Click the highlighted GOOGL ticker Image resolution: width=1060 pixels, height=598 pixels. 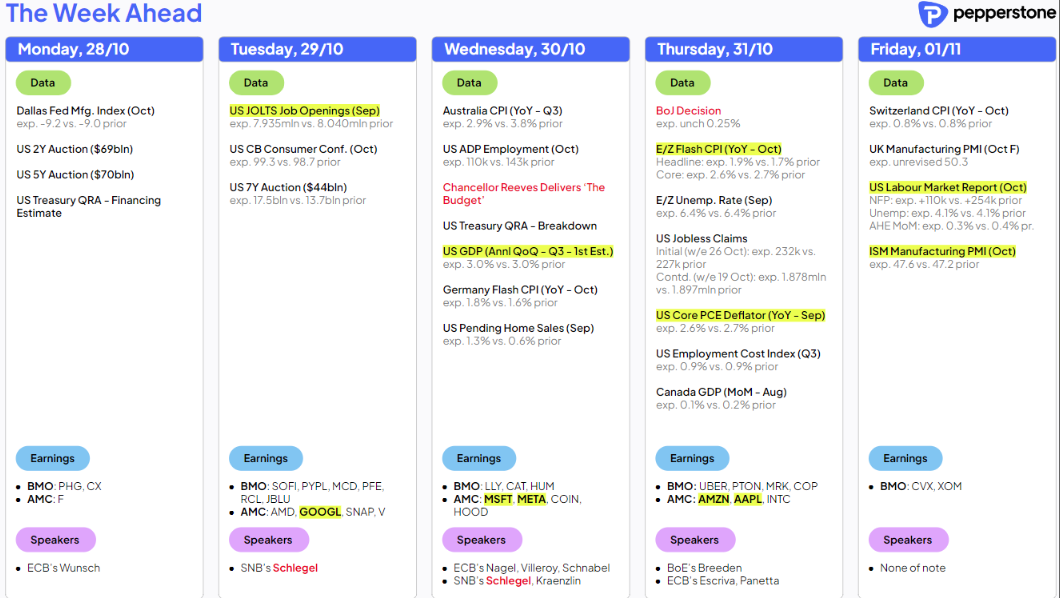pos(320,512)
